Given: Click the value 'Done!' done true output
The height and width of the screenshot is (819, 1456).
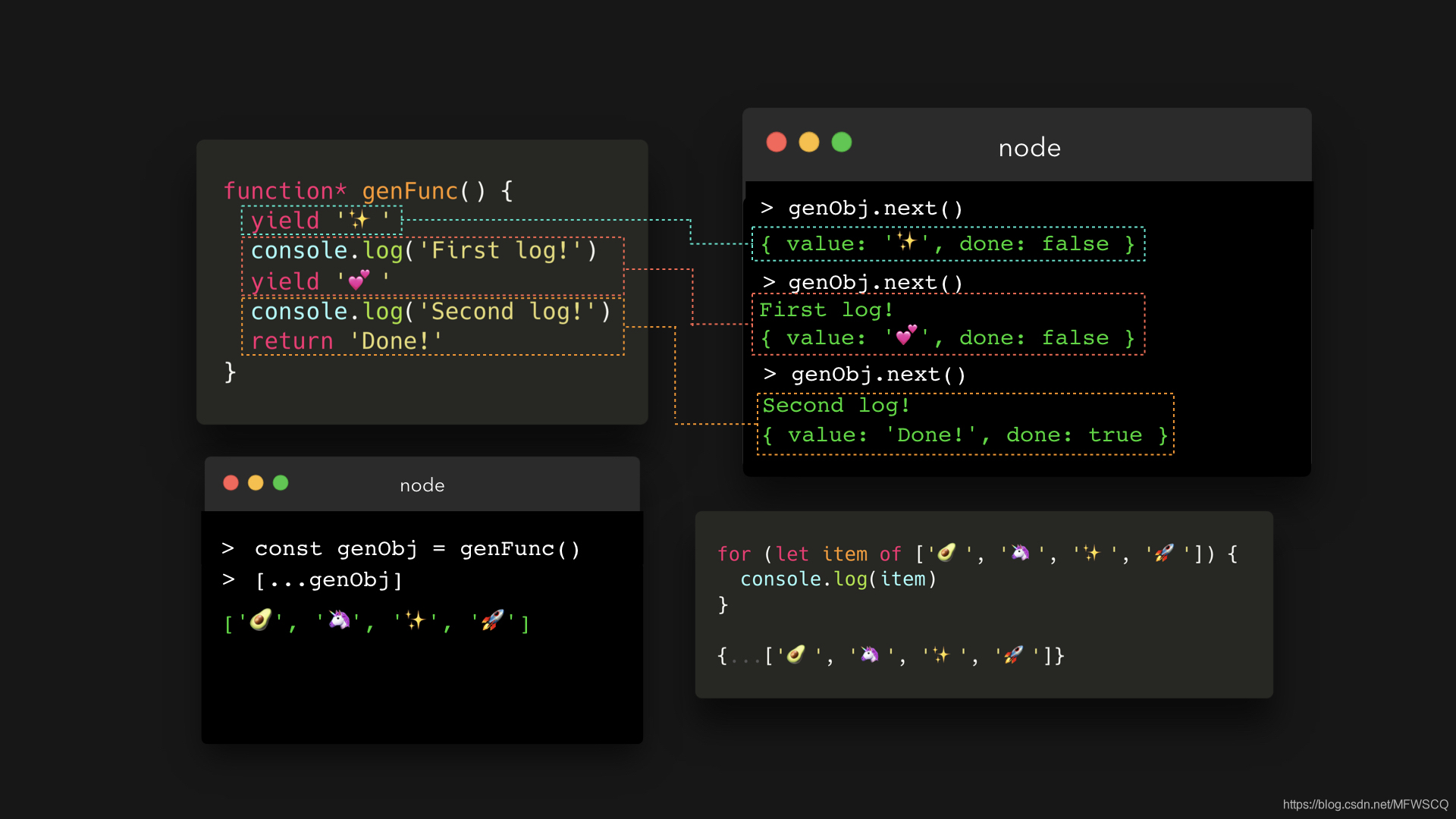Looking at the screenshot, I should 966,435.
